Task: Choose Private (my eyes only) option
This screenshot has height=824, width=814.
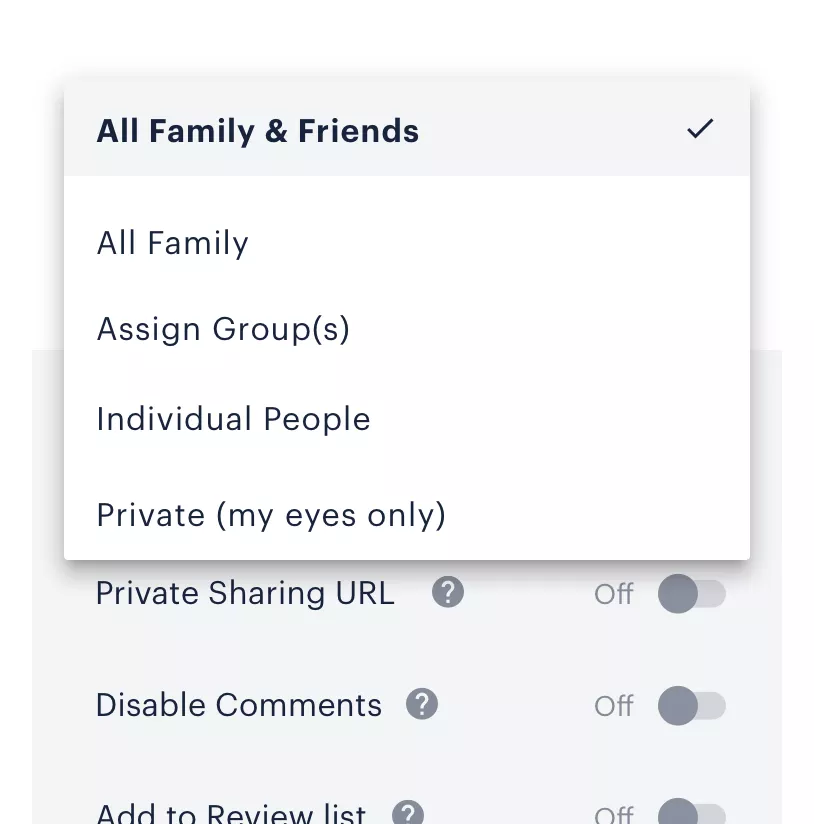Action: (x=407, y=514)
